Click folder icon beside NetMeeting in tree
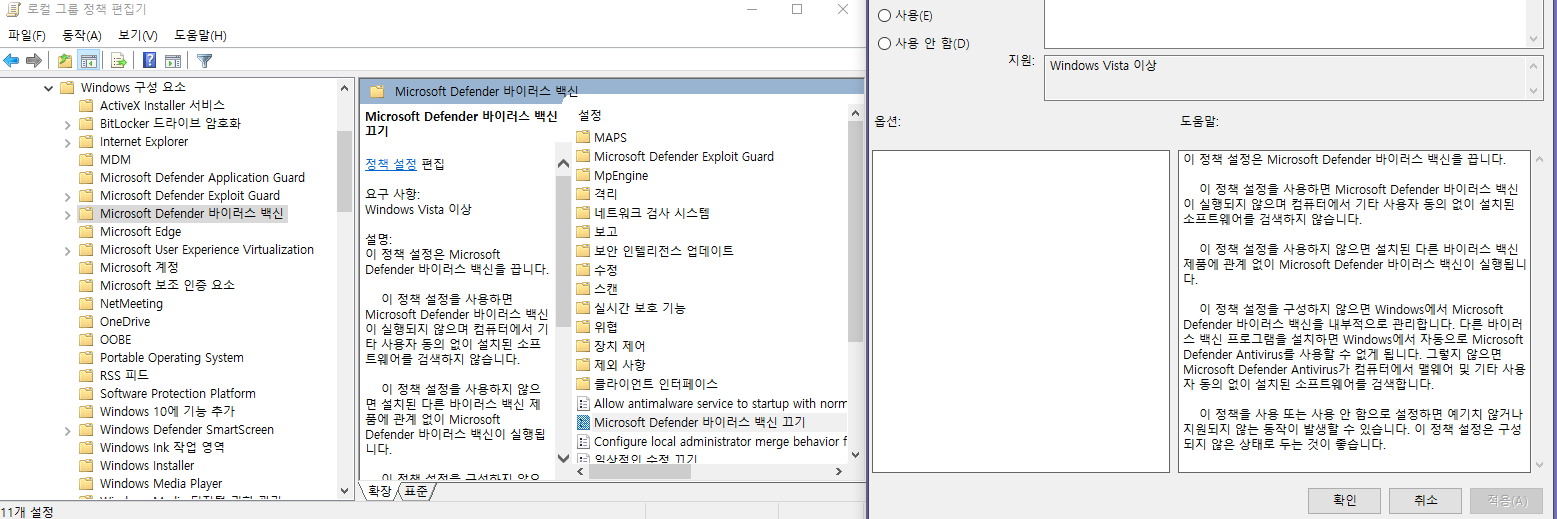1557x519 pixels. [86, 303]
